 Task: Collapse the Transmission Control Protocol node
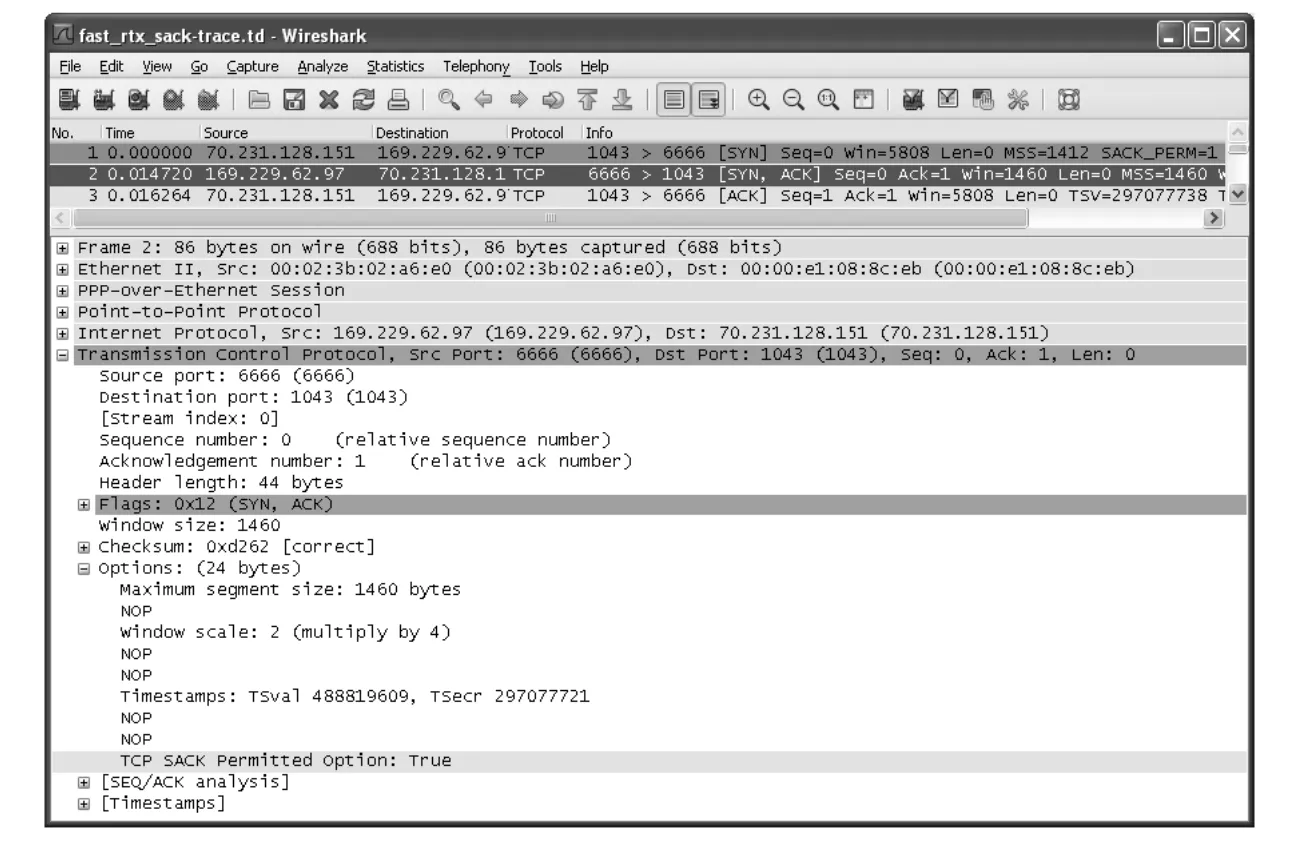point(63,354)
